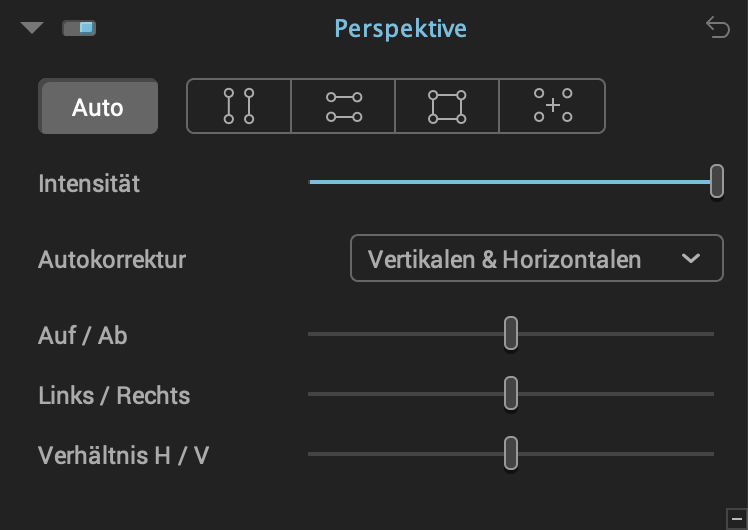Select the force parallel horizontals tool
The width and height of the screenshot is (748, 530).
coord(343,106)
